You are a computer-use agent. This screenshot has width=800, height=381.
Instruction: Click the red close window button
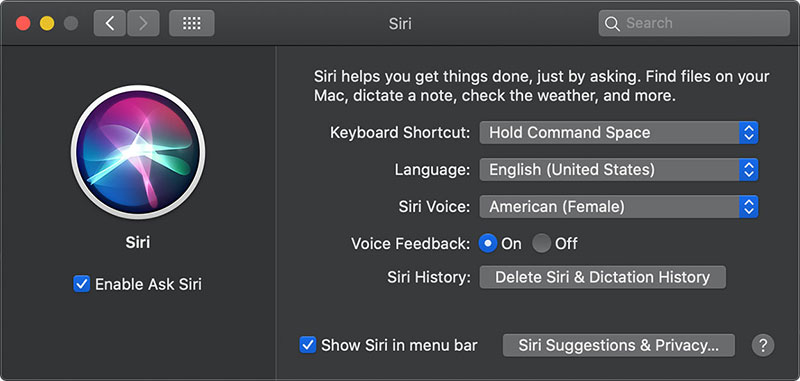pyautogui.click(x=23, y=23)
